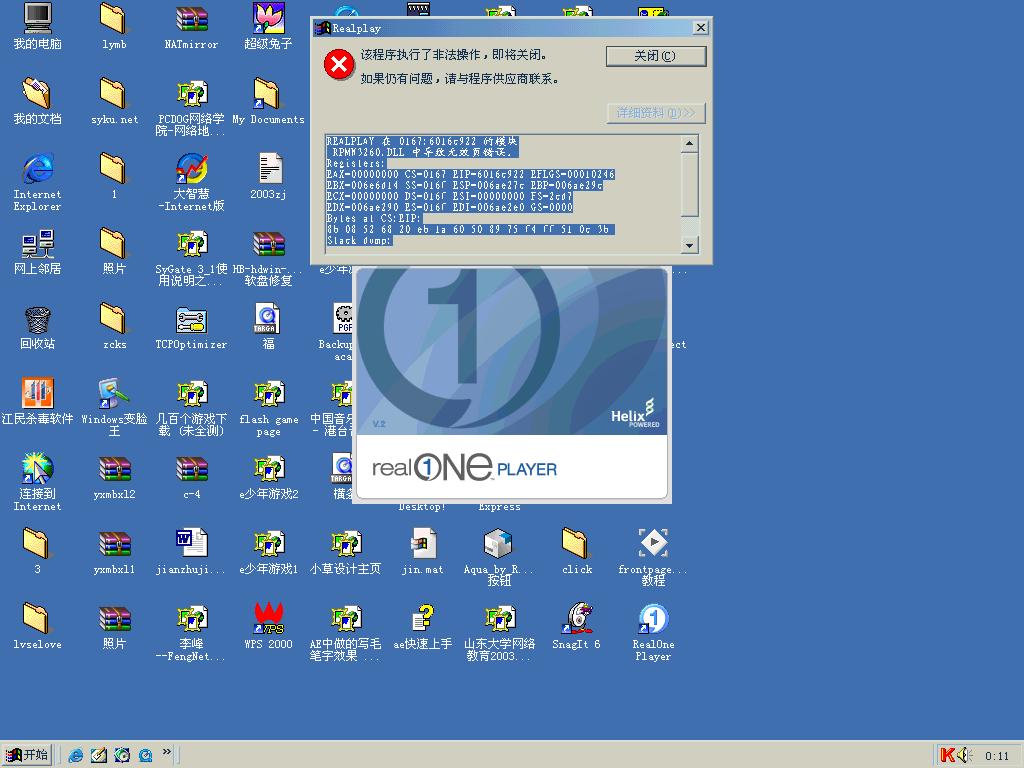Screen dimensions: 1024x768
Task: Launch Internet Explorer from quick launch
Action: tap(76, 756)
